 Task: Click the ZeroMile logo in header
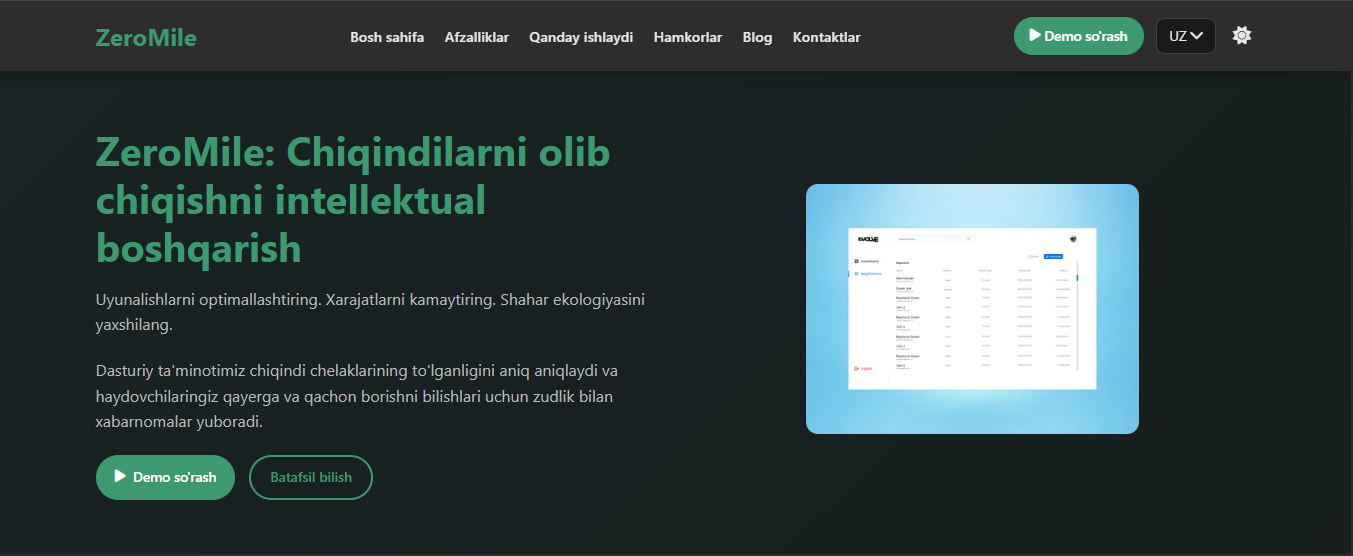click(x=146, y=38)
